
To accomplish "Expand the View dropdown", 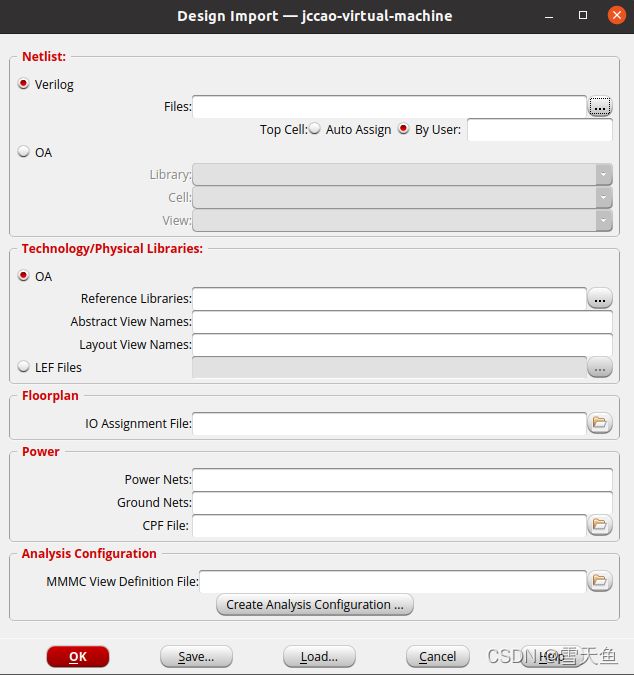I will [604, 220].
